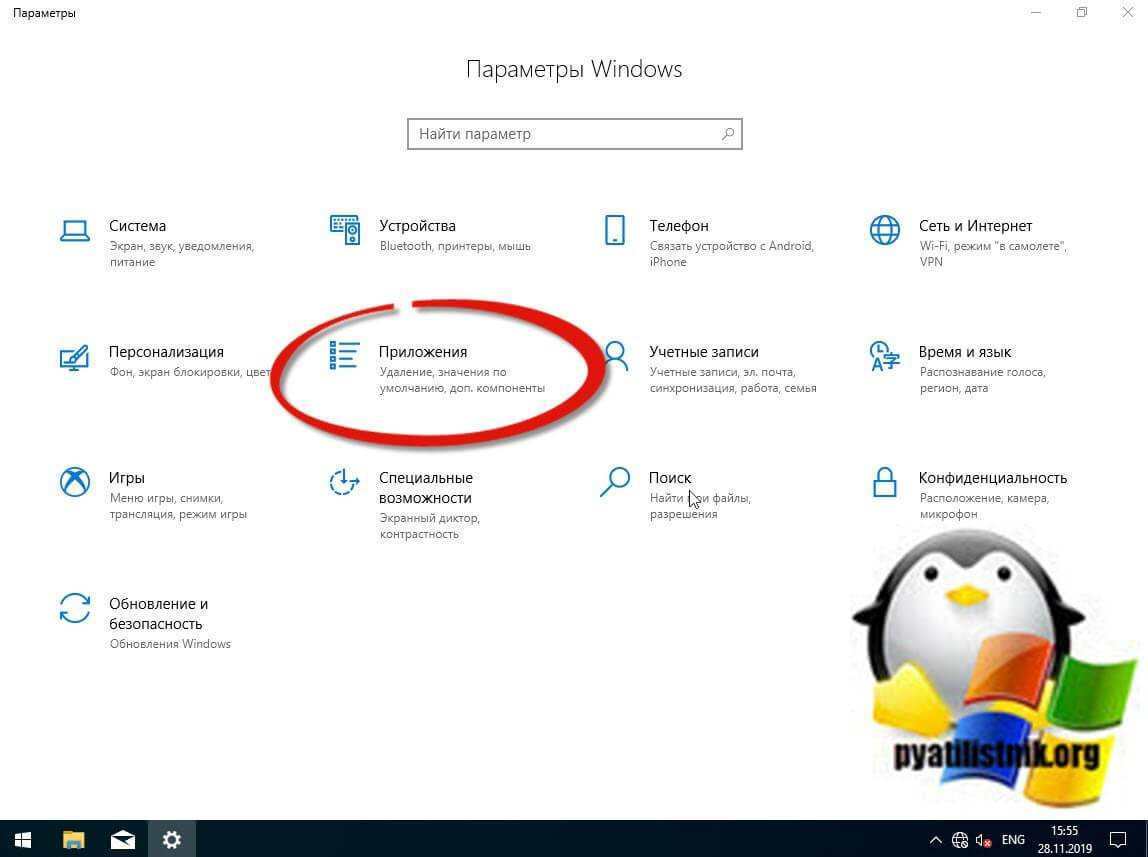Click the Персонализация brush icon
The width and height of the screenshot is (1148, 857).
pos(75,356)
